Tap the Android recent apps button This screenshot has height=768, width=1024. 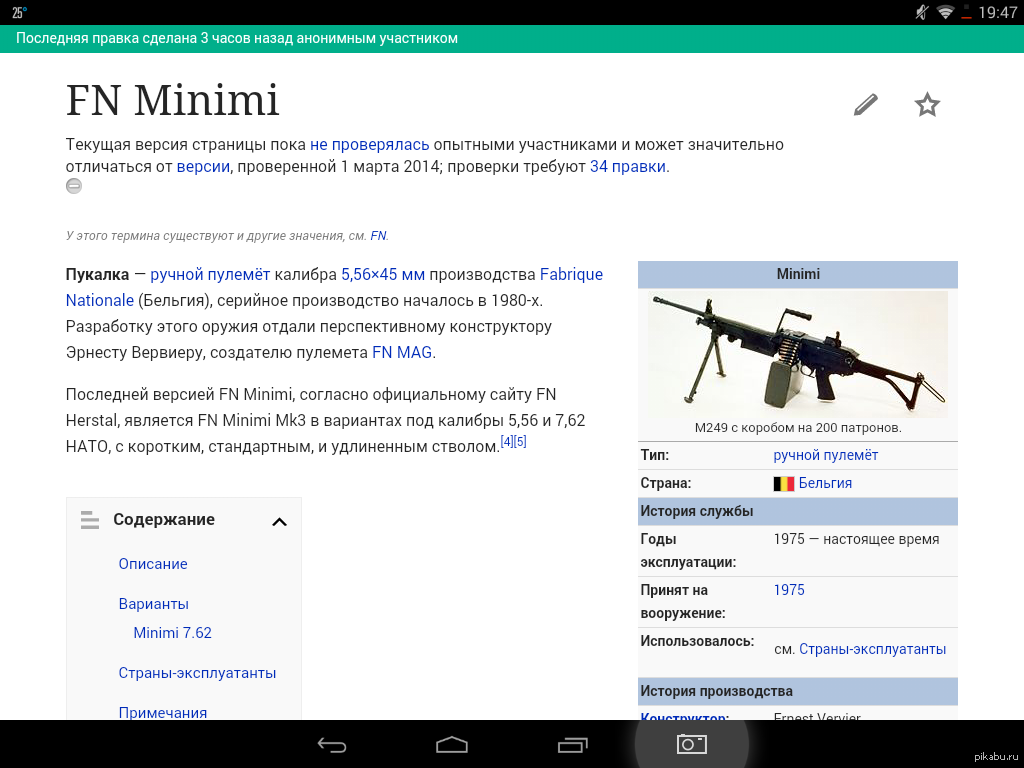tap(573, 744)
